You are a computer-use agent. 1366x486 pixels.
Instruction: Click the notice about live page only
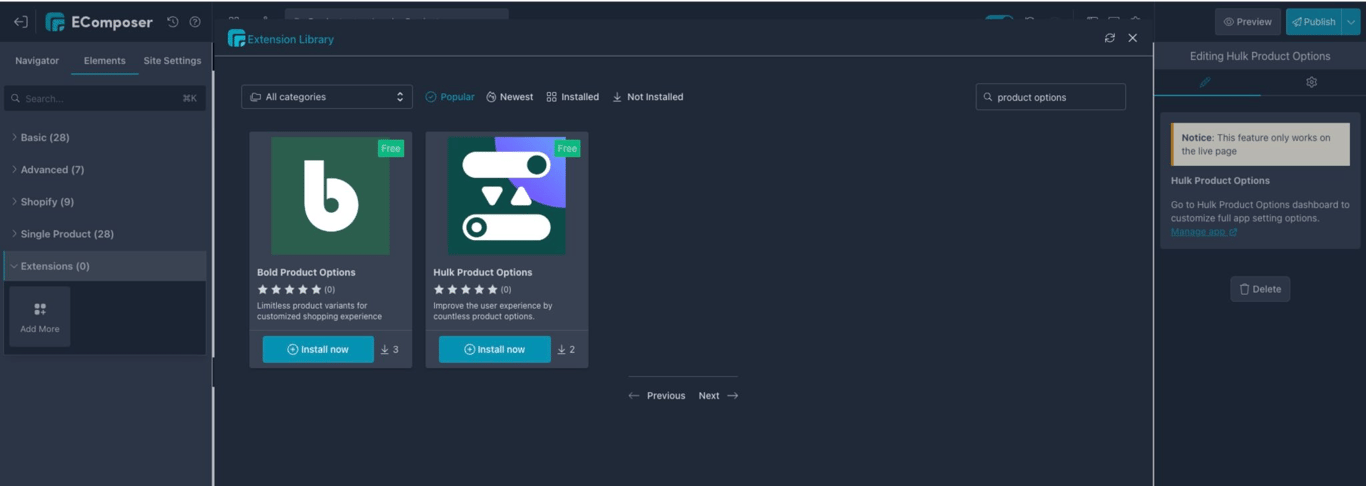click(1260, 145)
